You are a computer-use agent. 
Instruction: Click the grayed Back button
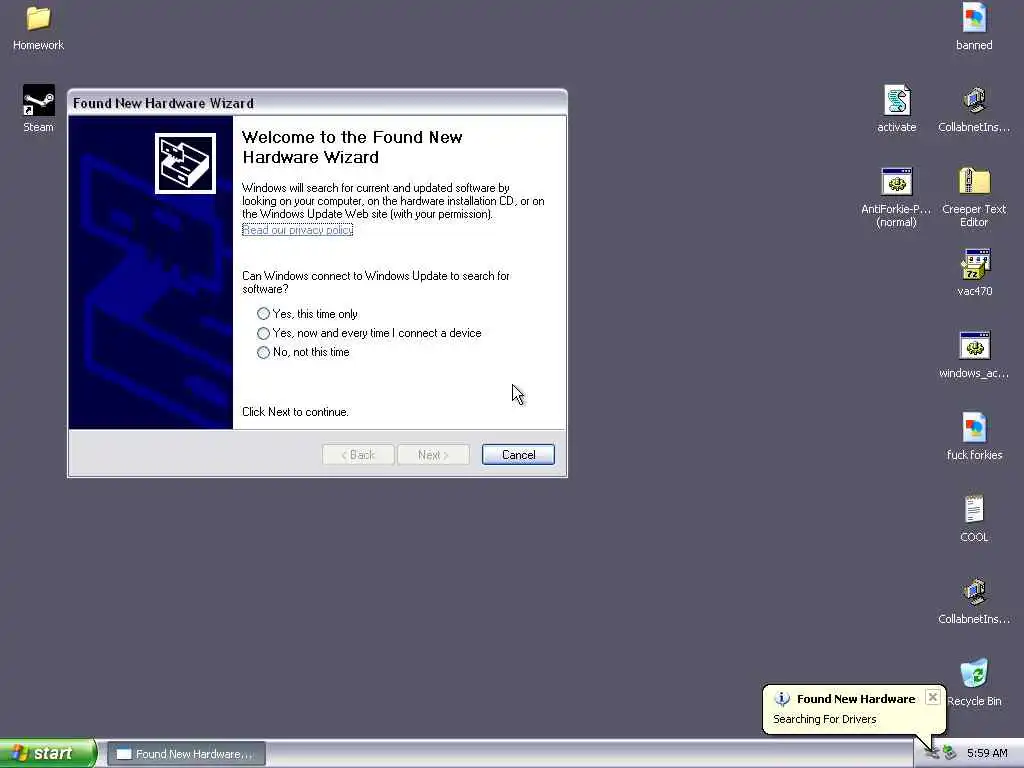[x=358, y=455]
